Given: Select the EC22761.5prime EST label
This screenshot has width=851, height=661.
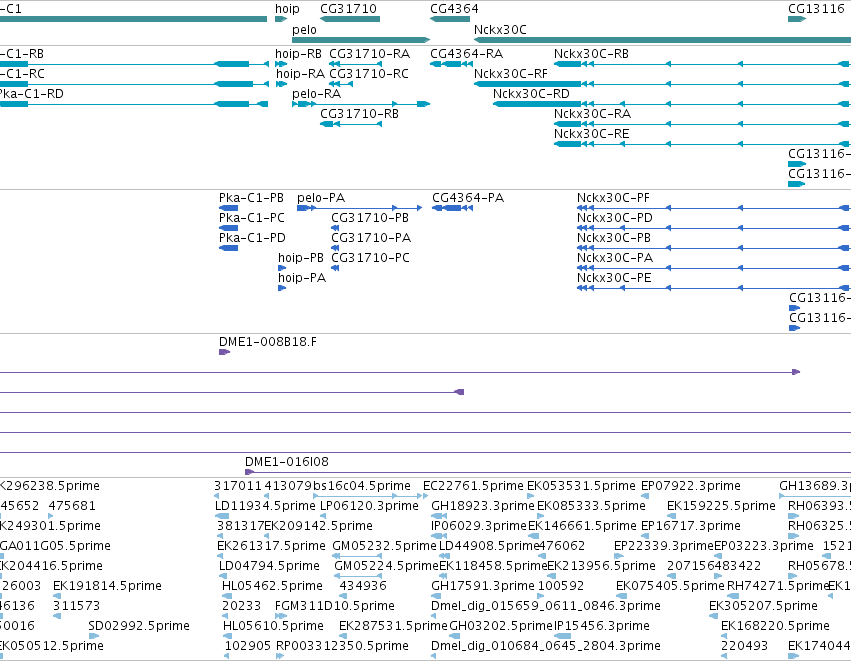Looking at the screenshot, I should [x=473, y=486].
